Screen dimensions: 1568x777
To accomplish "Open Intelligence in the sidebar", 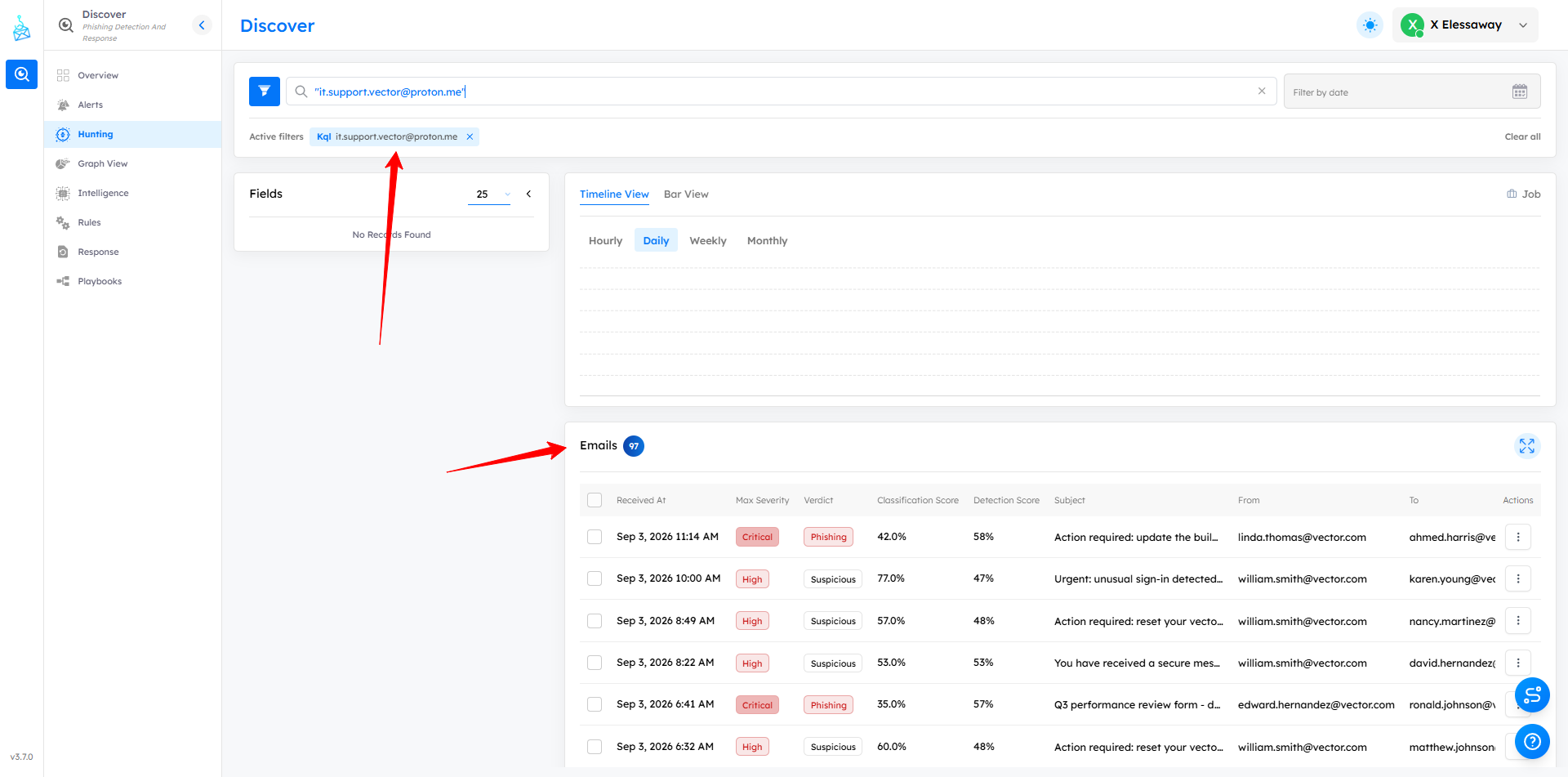I will (133, 193).
